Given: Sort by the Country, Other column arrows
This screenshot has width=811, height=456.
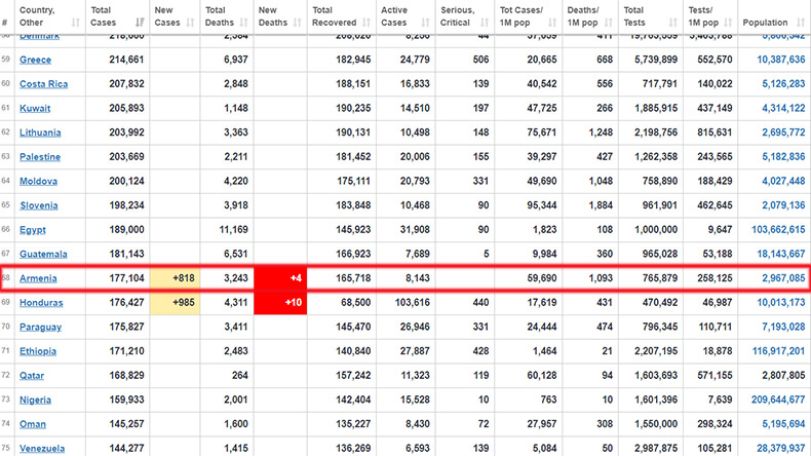Looking at the screenshot, I should tap(76, 23).
